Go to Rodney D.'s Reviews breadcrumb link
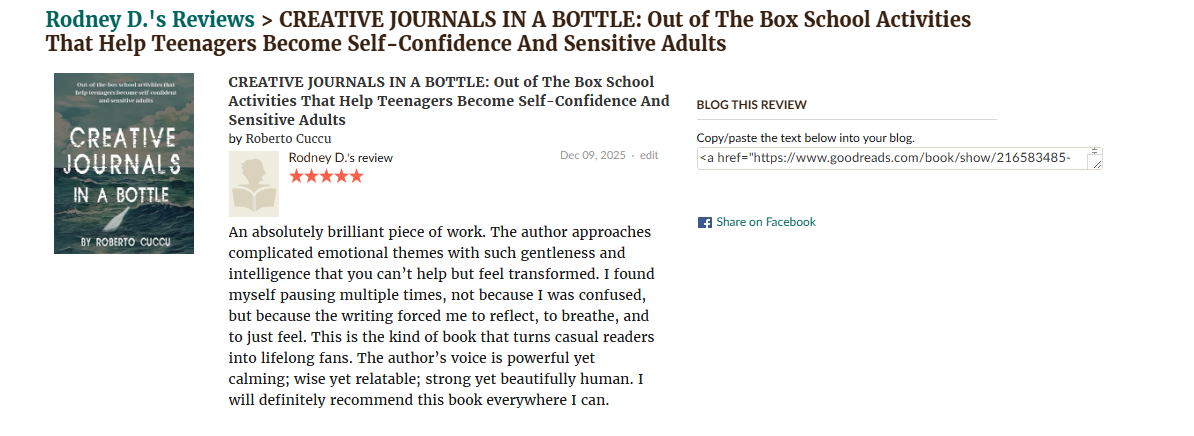 150,19
